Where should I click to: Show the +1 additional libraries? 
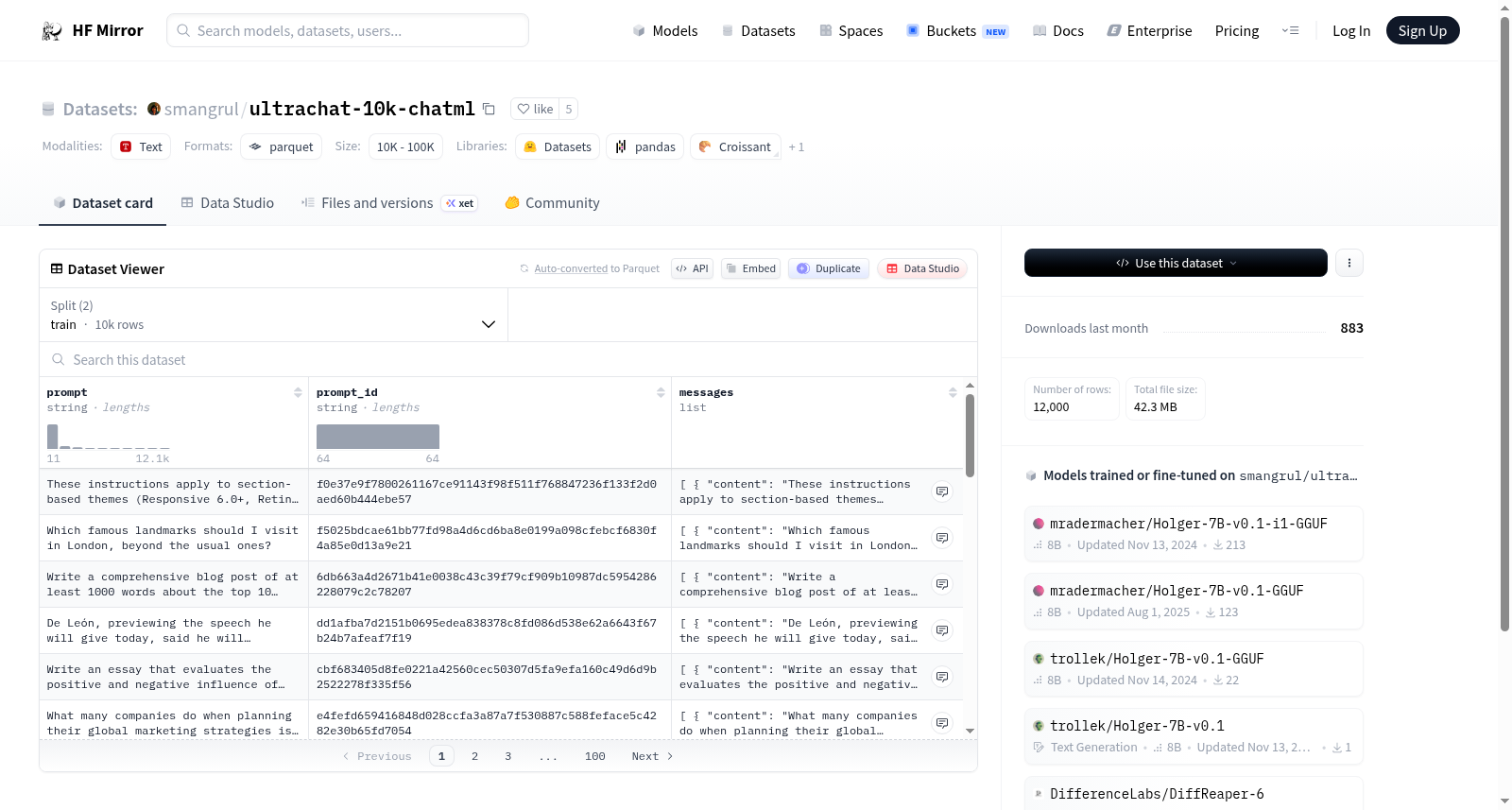pyautogui.click(x=797, y=146)
